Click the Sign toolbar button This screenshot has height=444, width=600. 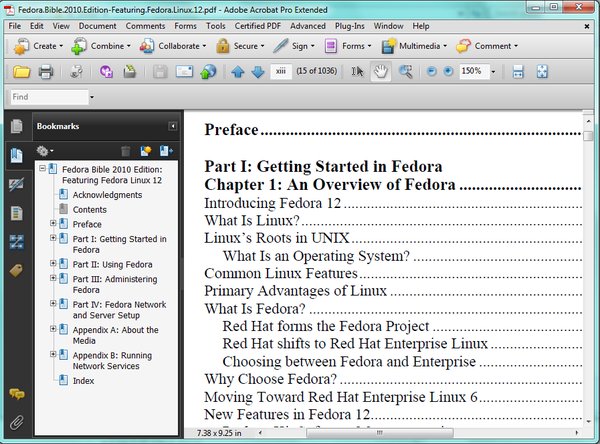pos(294,46)
